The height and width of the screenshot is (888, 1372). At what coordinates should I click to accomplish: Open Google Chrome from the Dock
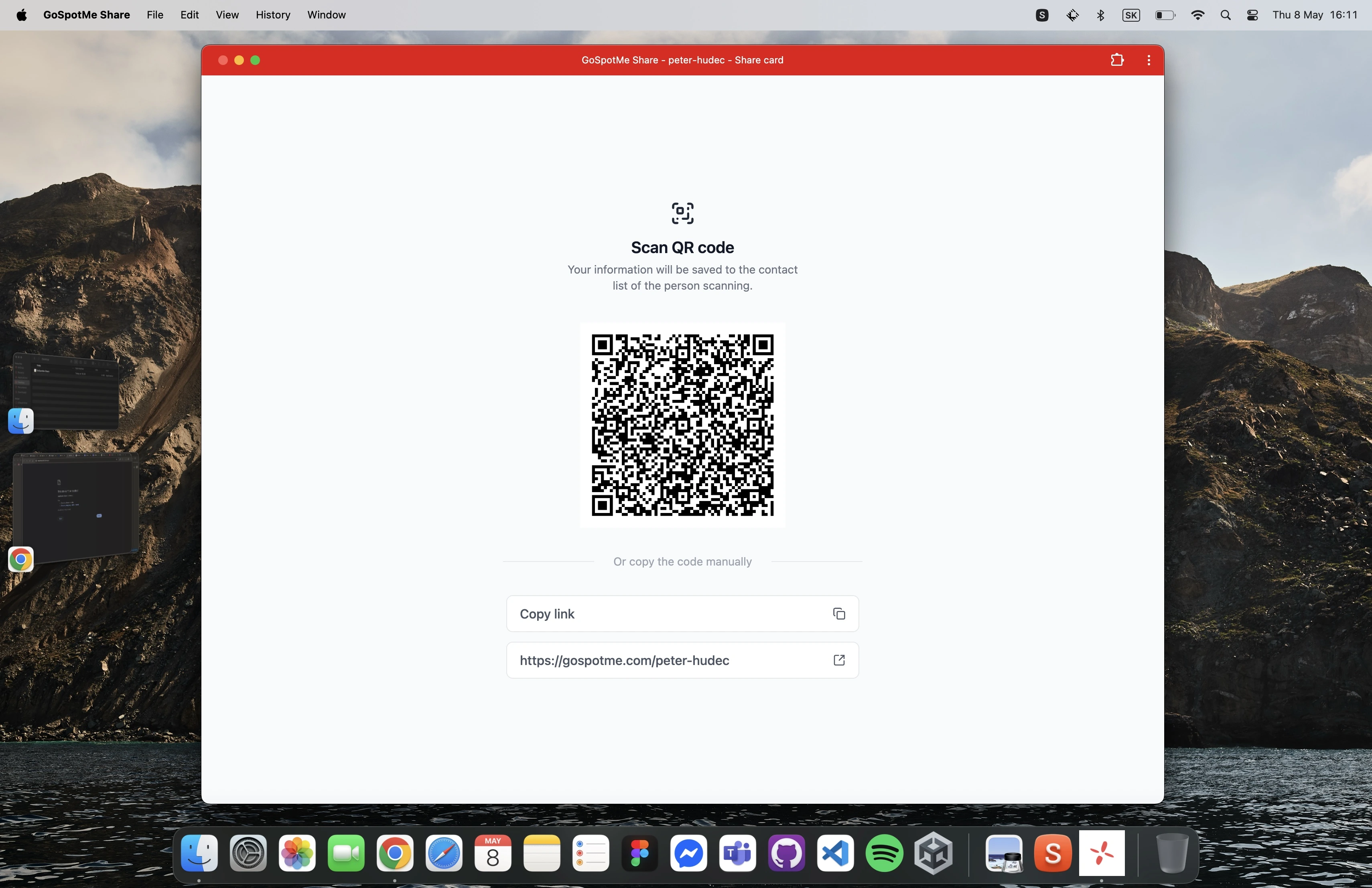coord(395,853)
